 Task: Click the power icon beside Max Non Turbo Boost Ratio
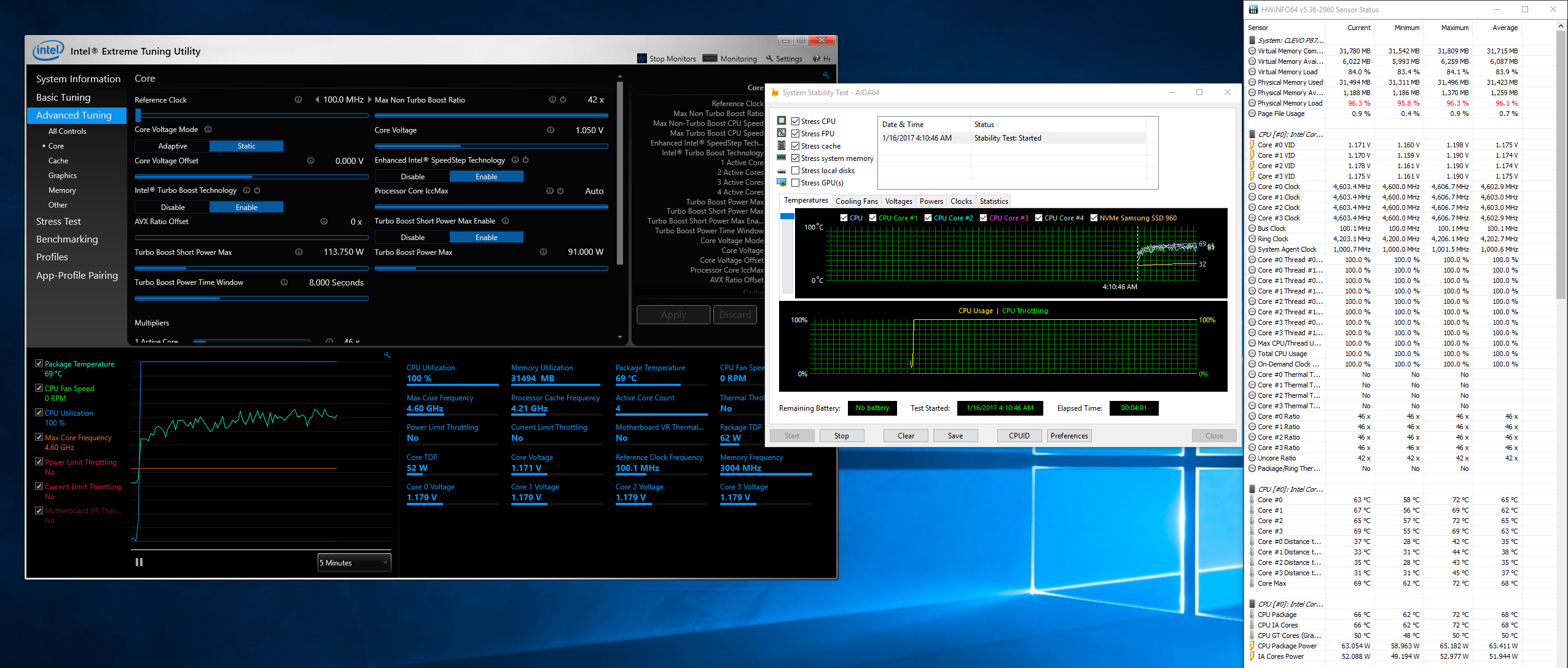[563, 99]
